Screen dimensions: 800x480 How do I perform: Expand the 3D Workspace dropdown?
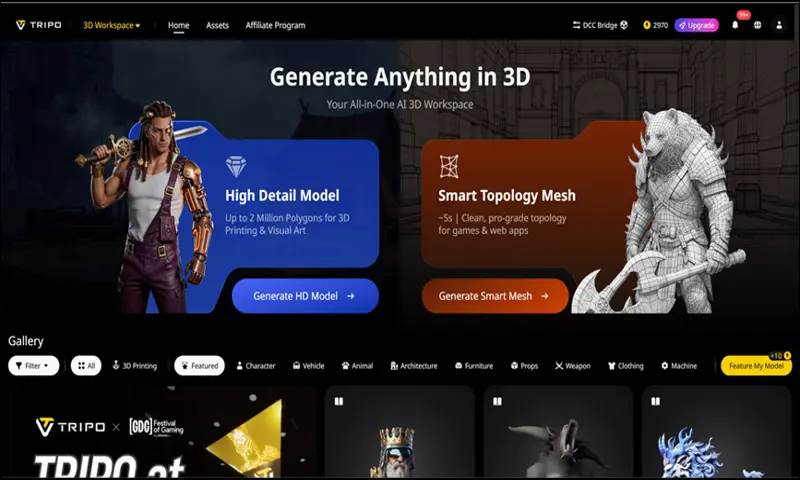(111, 25)
